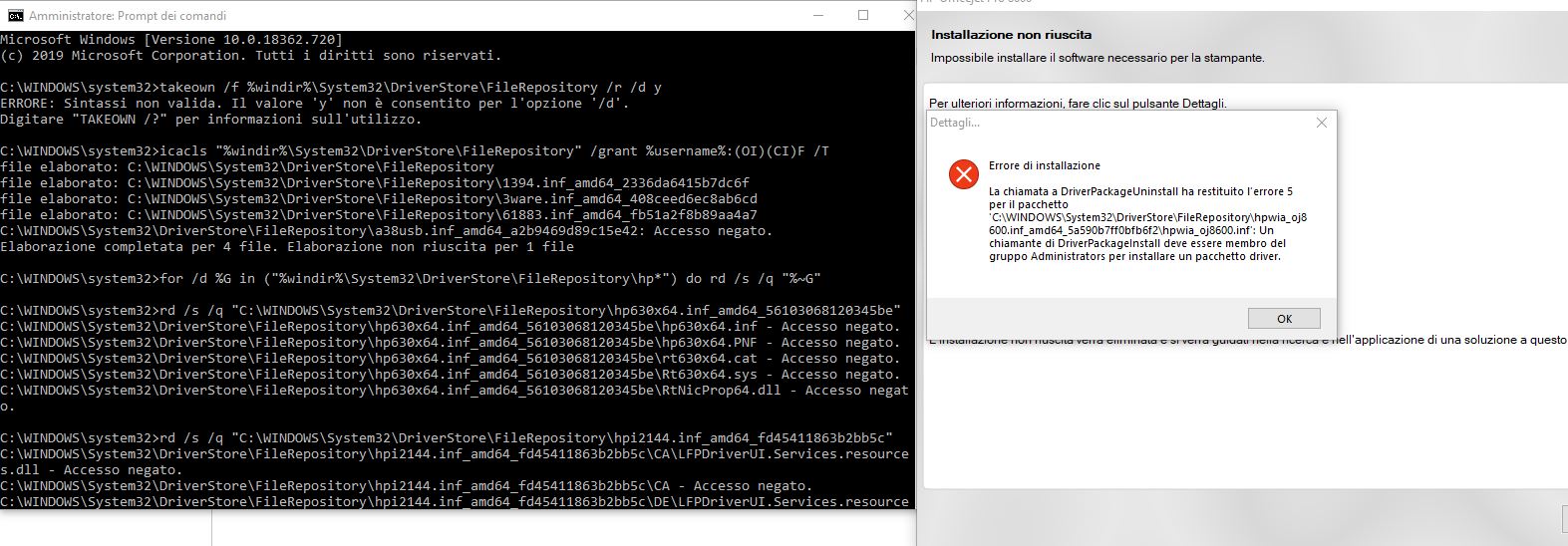
Task: Click 'ERRORE: Sintassi non valida' line
Action: tap(315, 103)
